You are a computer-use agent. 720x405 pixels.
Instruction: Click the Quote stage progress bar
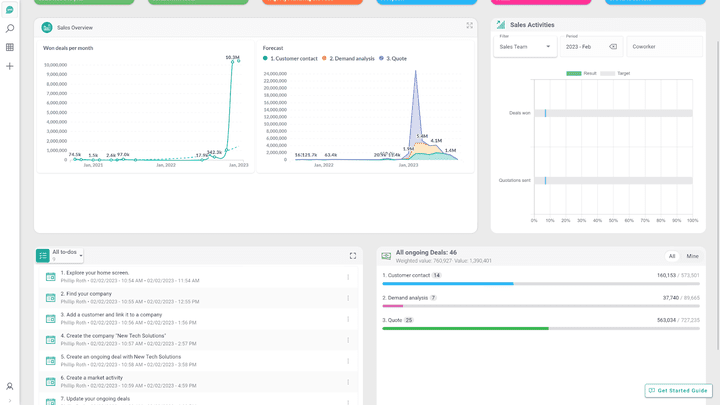click(x=540, y=328)
